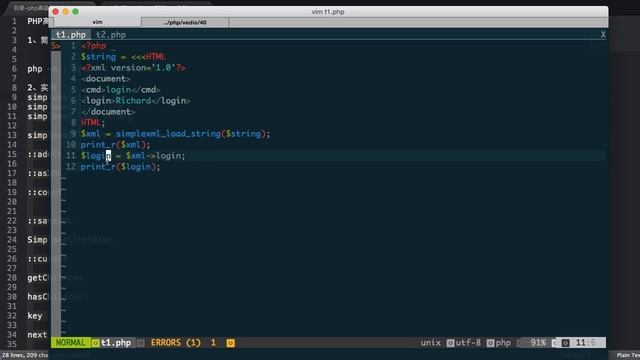
Task: Zoom the terminal window with green button
Action: pos(76,11)
